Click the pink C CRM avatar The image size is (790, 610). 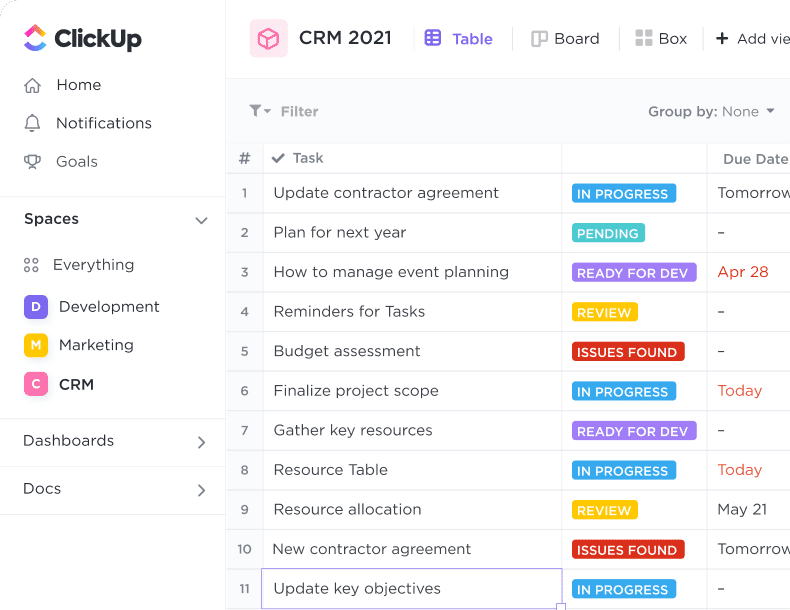(36, 384)
